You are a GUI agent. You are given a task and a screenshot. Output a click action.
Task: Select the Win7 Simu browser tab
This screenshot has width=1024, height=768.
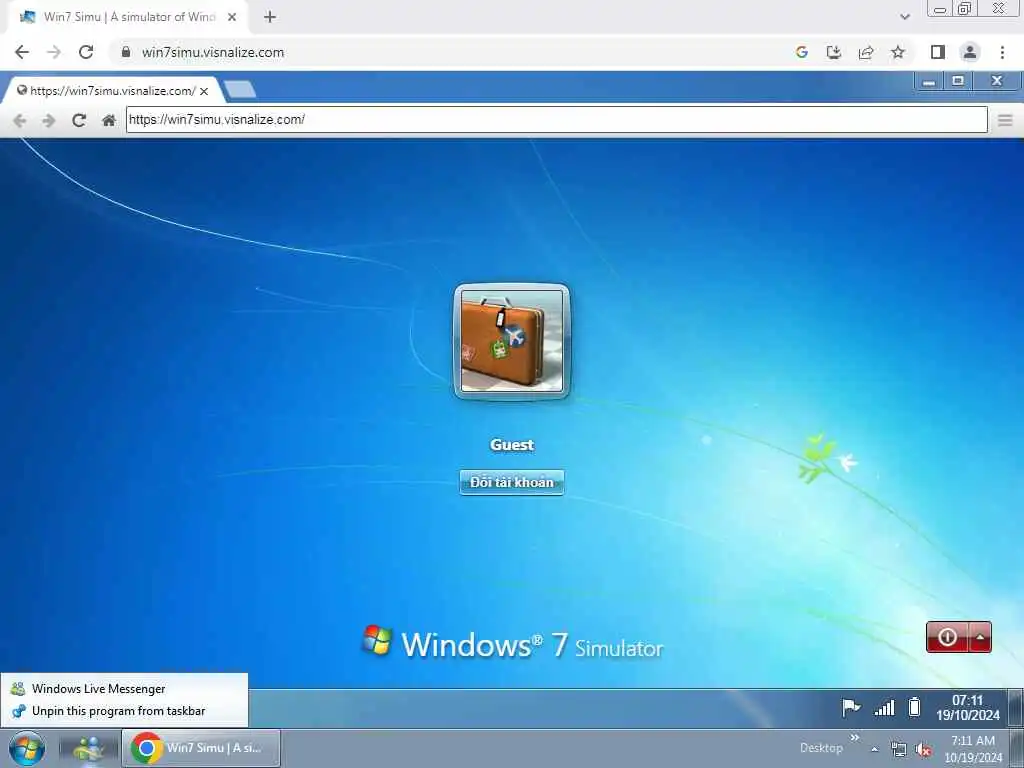(x=128, y=17)
